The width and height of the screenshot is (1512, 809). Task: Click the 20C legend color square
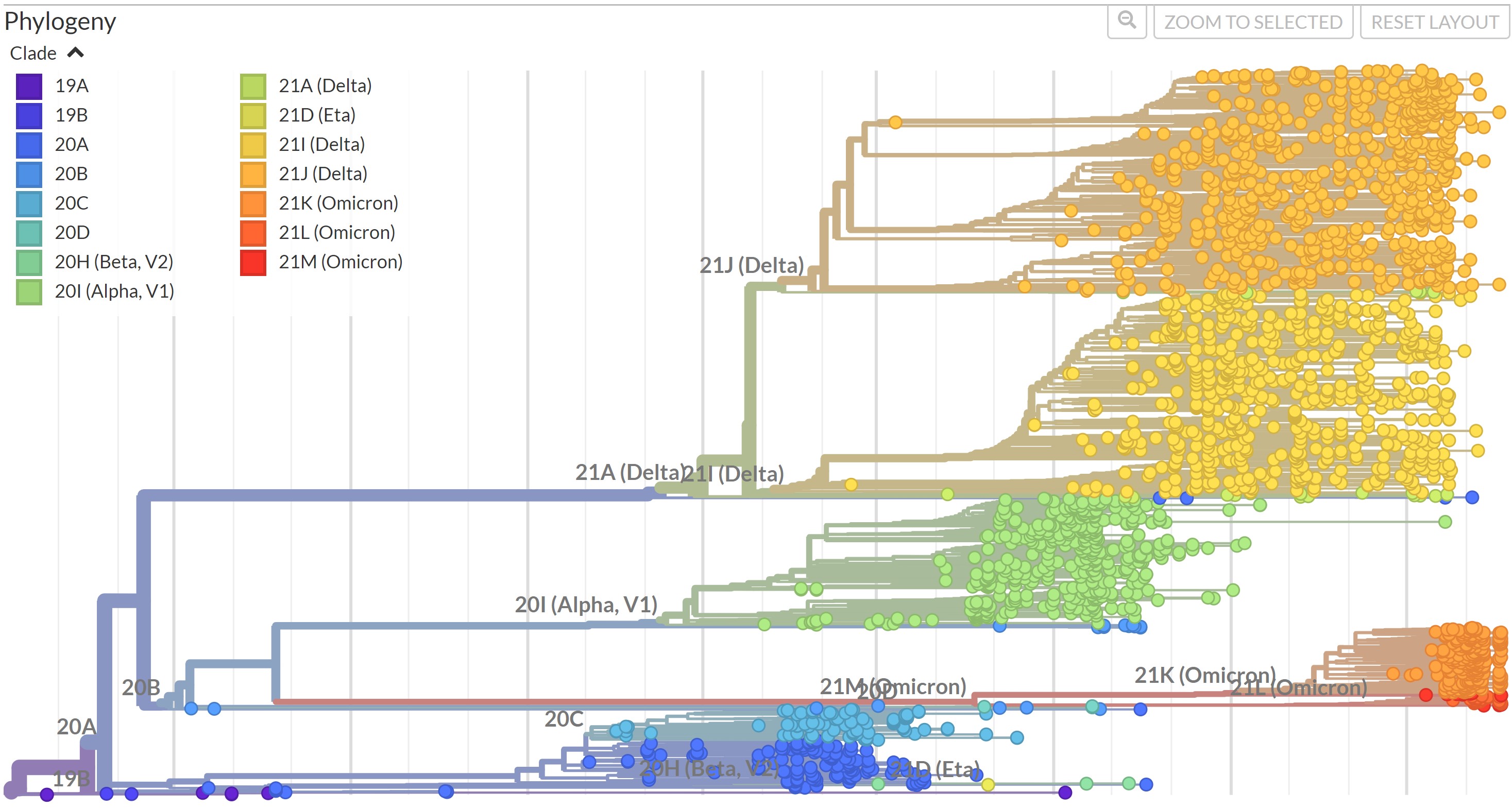point(29,203)
